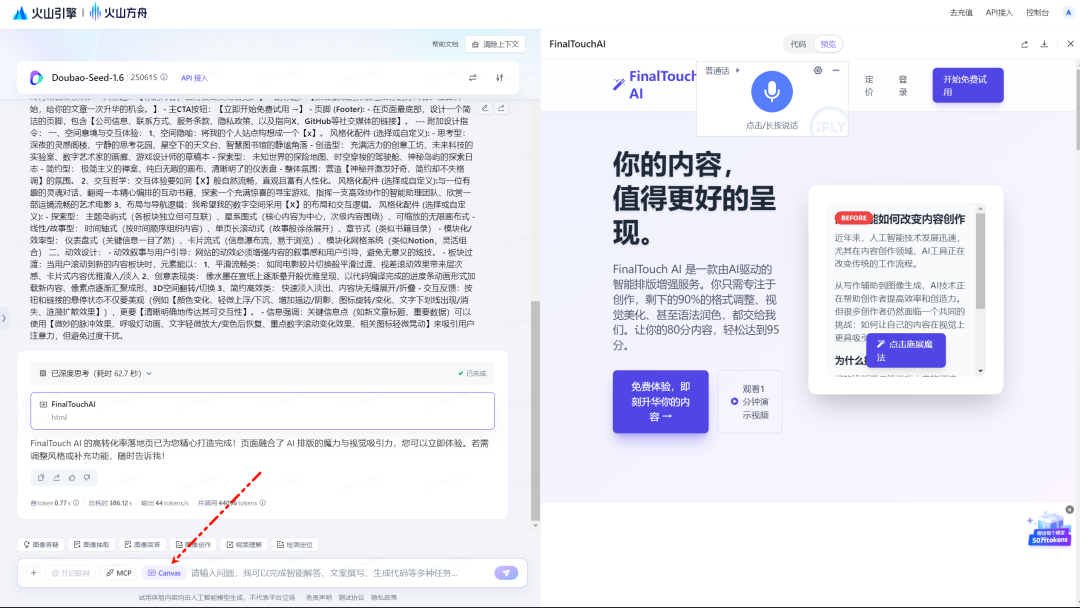
Task: Toggle the Canvas mode button
Action: click(x=163, y=573)
